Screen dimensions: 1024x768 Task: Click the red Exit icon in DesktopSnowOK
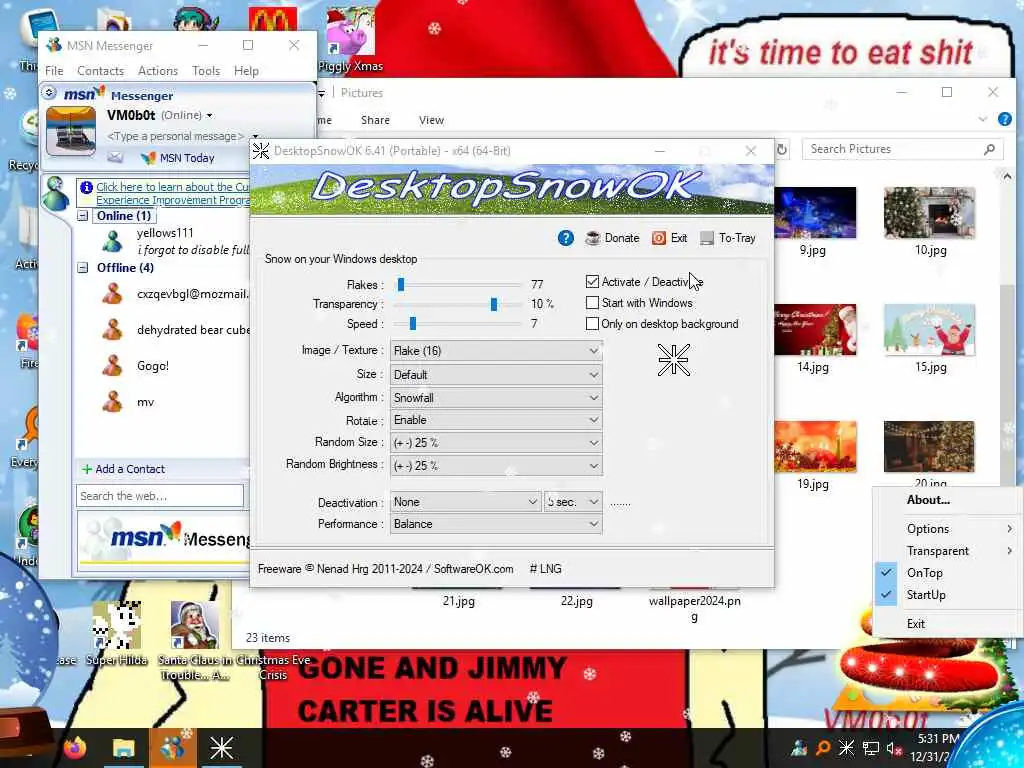658,238
